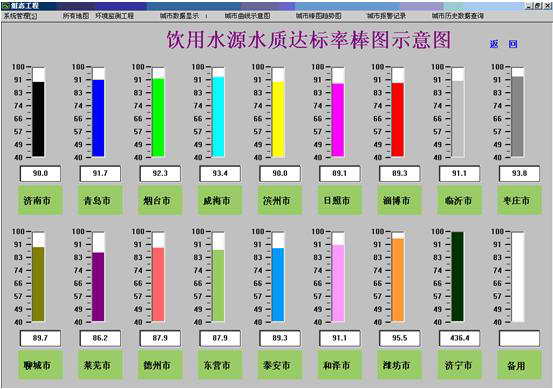Click the 德州市 button

pyautogui.click(x=160, y=365)
